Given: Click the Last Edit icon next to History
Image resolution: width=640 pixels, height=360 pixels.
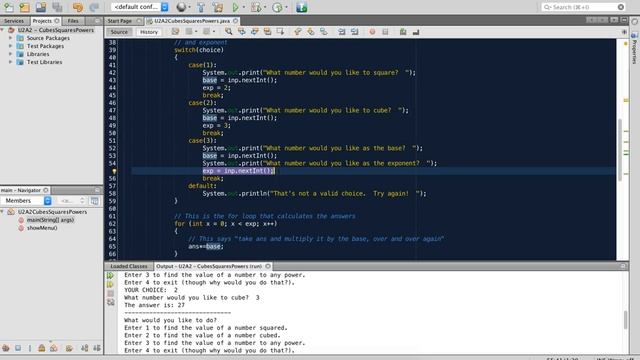Looking at the screenshot, I should click(x=176, y=31).
